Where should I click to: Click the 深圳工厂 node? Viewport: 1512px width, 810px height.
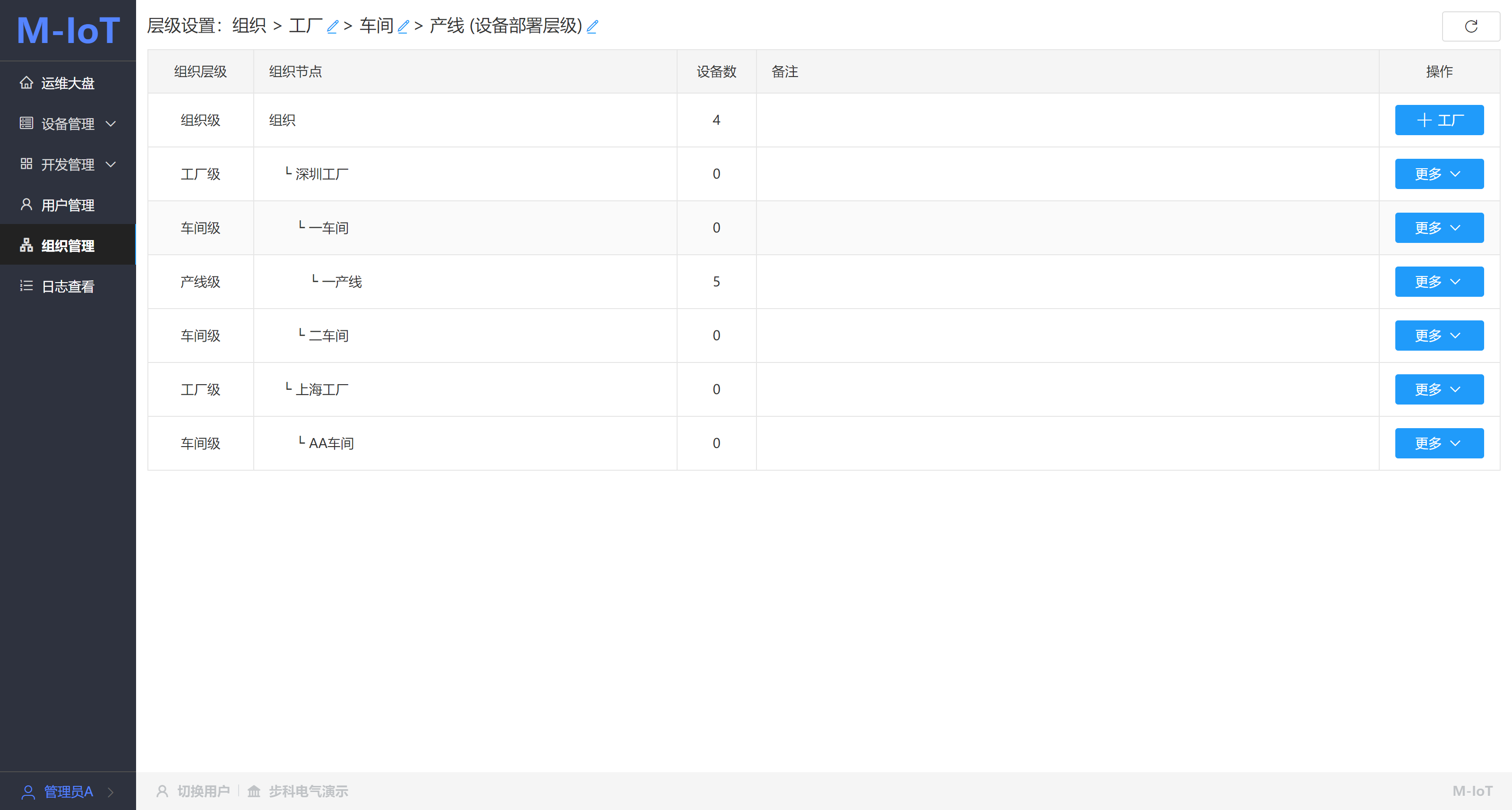click(x=322, y=174)
